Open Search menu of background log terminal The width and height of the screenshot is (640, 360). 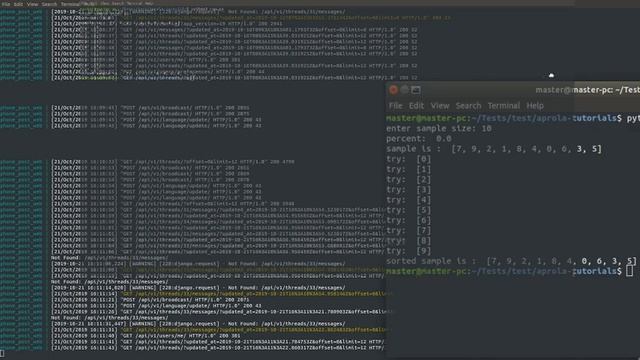(49, 4)
